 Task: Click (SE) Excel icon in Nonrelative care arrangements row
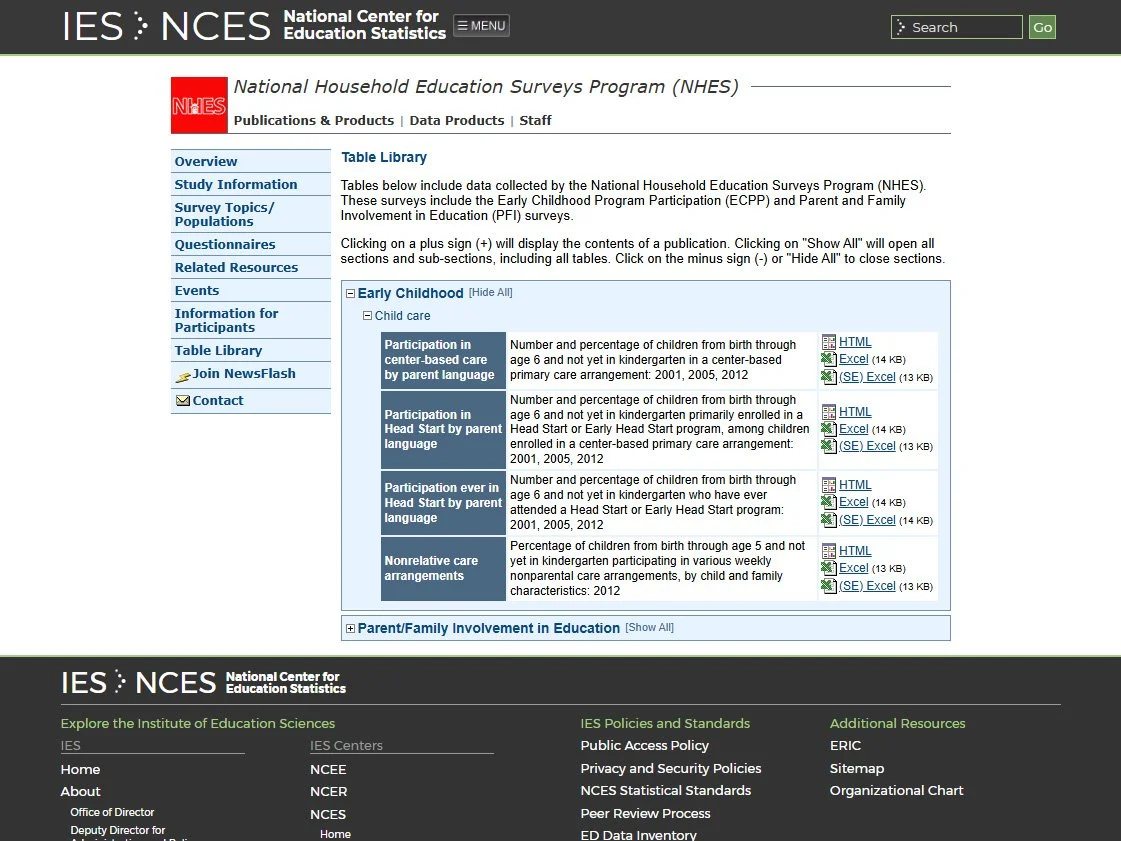pyautogui.click(x=829, y=586)
